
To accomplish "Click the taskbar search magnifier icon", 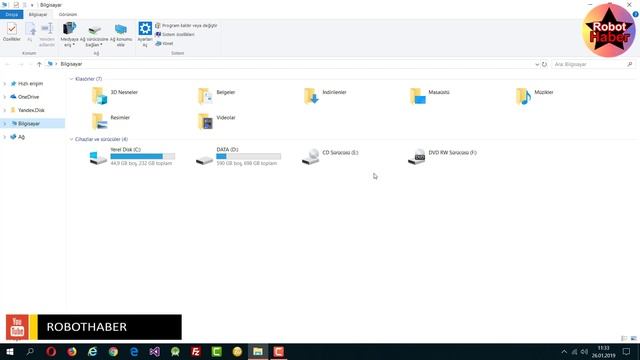I will pyautogui.click(x=30, y=351).
